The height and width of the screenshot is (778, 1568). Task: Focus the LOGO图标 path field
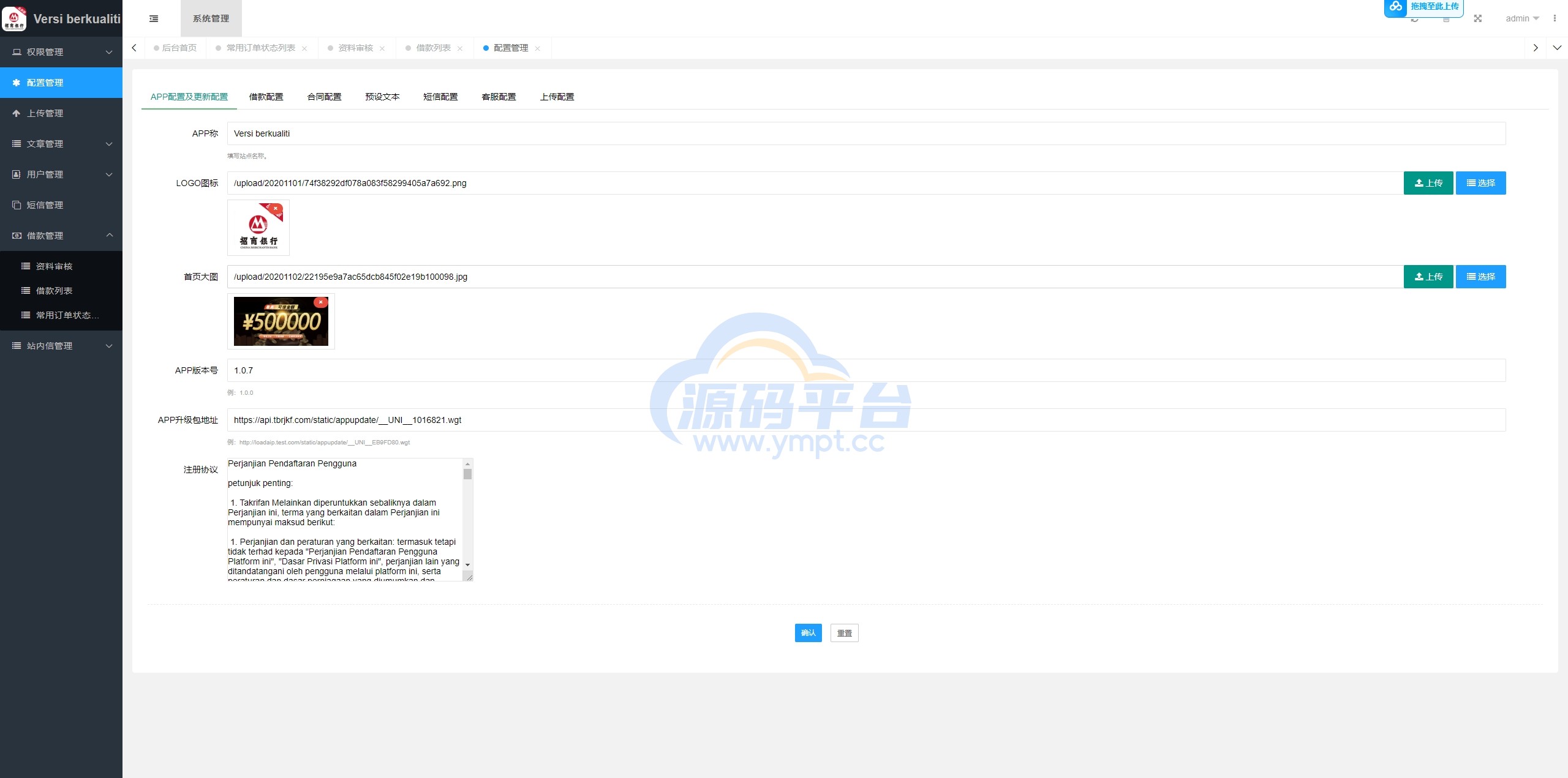[815, 183]
